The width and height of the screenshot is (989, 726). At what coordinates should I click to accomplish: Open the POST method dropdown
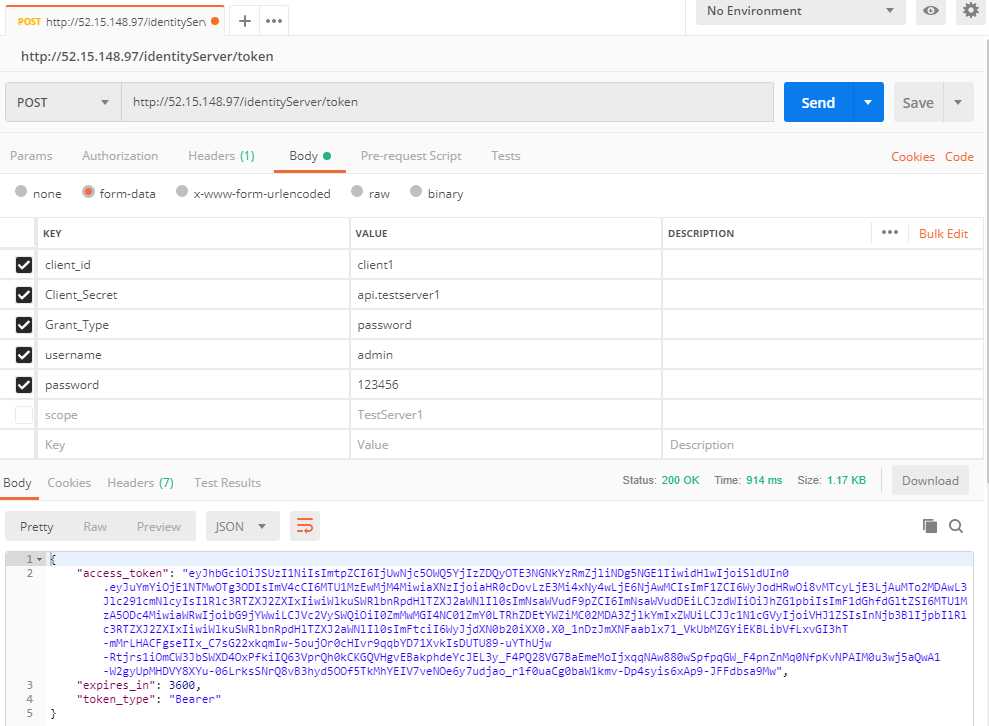(63, 102)
